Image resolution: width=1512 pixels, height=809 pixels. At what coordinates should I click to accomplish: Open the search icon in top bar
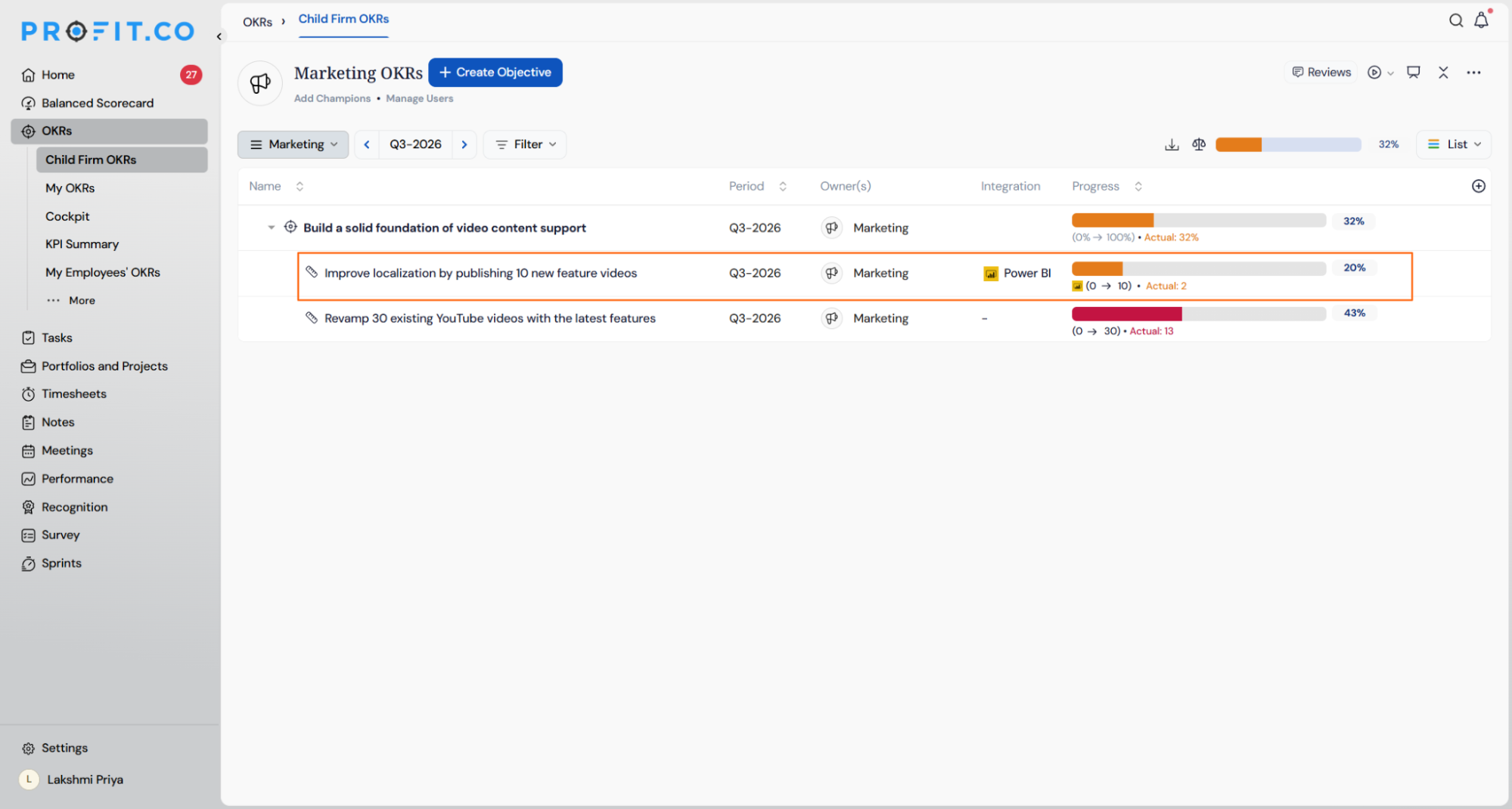point(1455,20)
